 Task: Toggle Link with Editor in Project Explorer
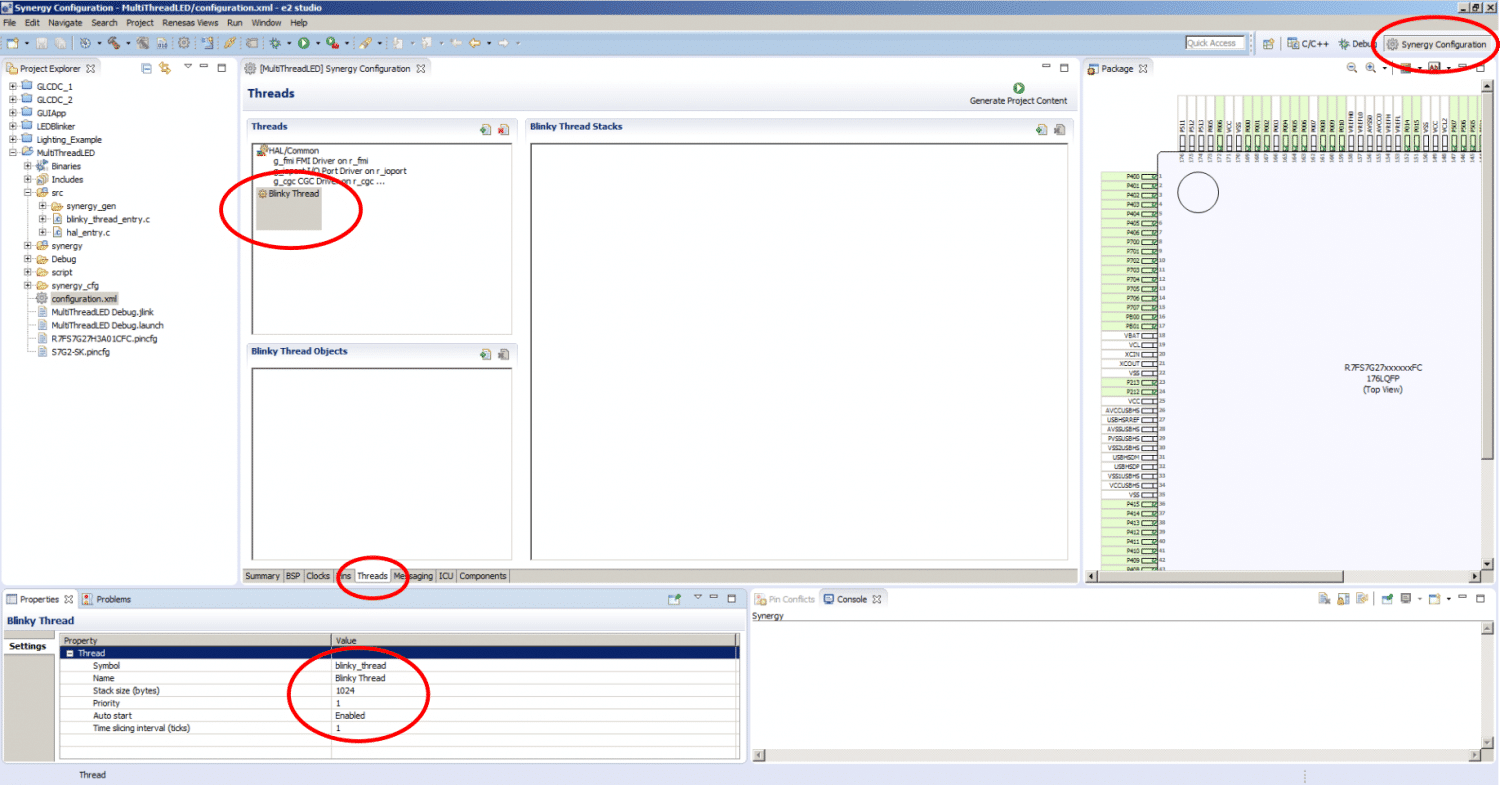pos(165,68)
